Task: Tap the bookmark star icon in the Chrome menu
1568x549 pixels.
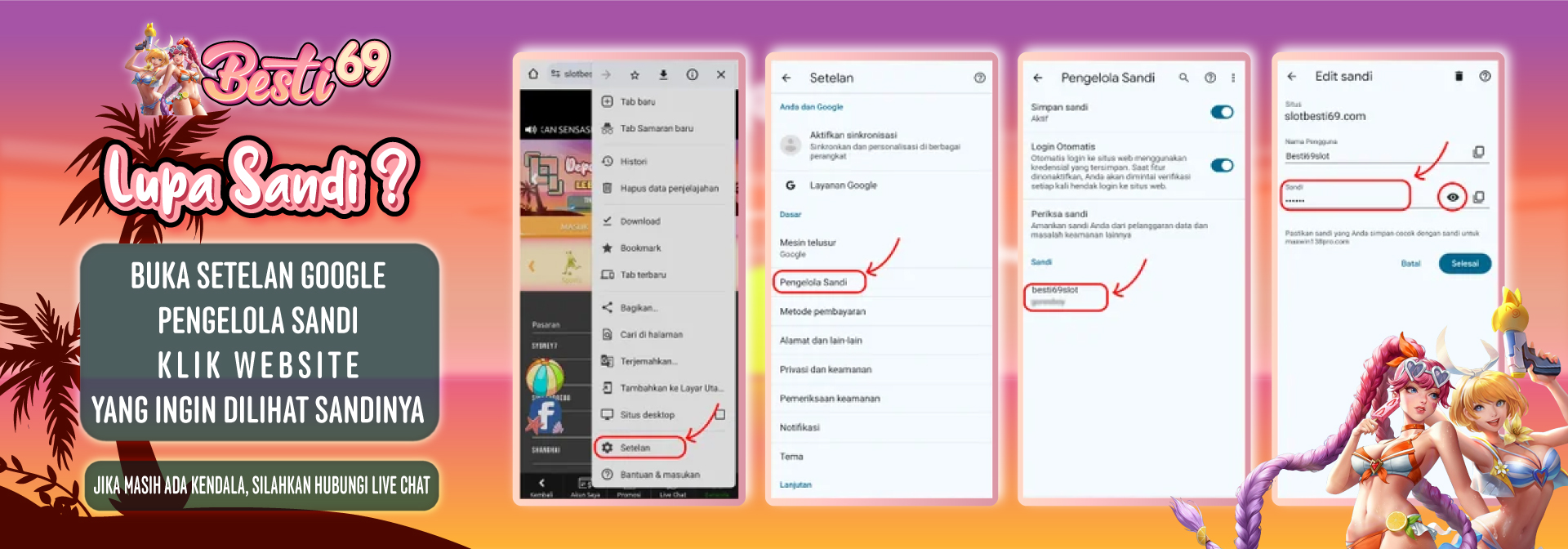Action: [x=635, y=74]
